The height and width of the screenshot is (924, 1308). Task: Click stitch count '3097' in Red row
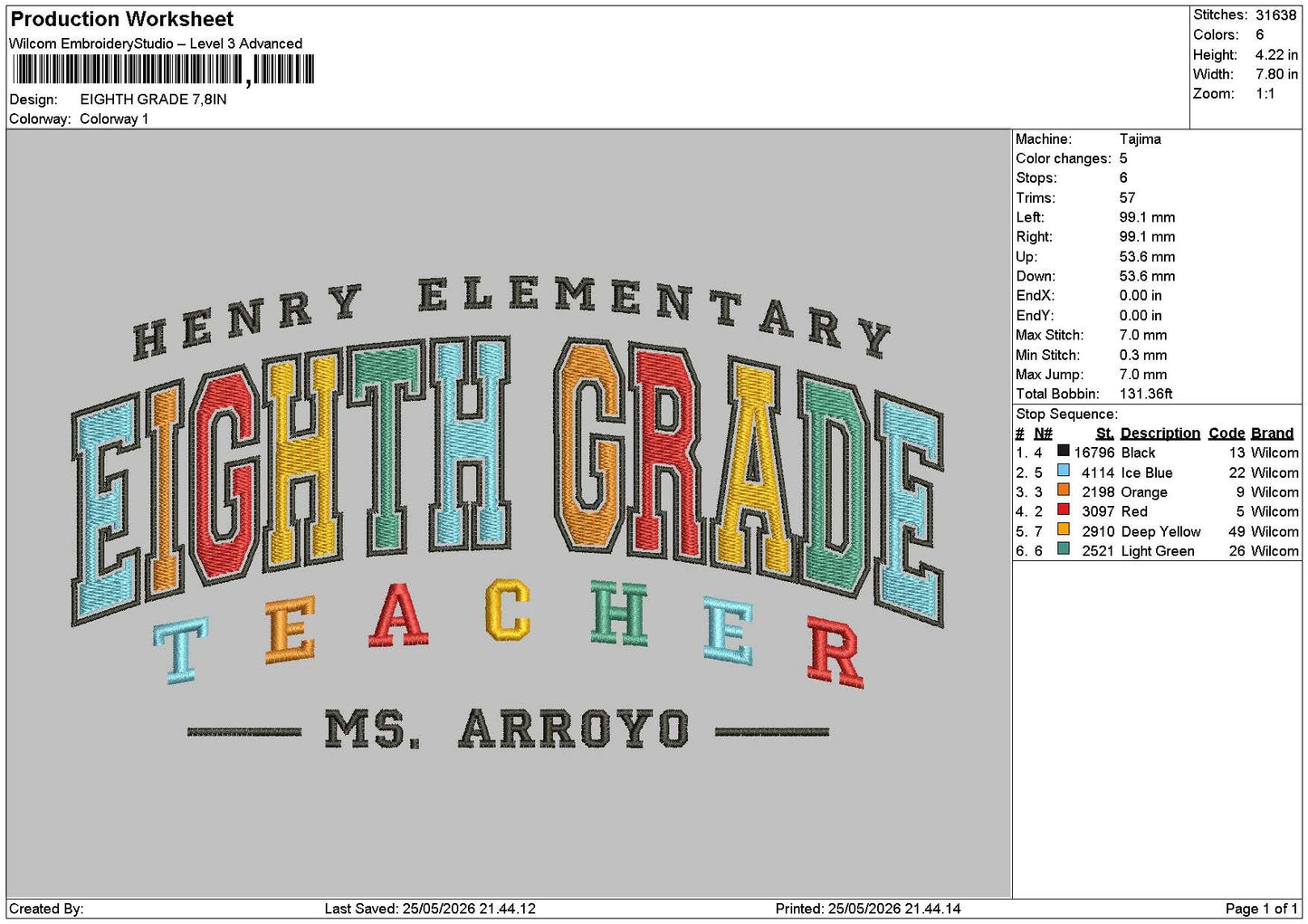(1097, 511)
